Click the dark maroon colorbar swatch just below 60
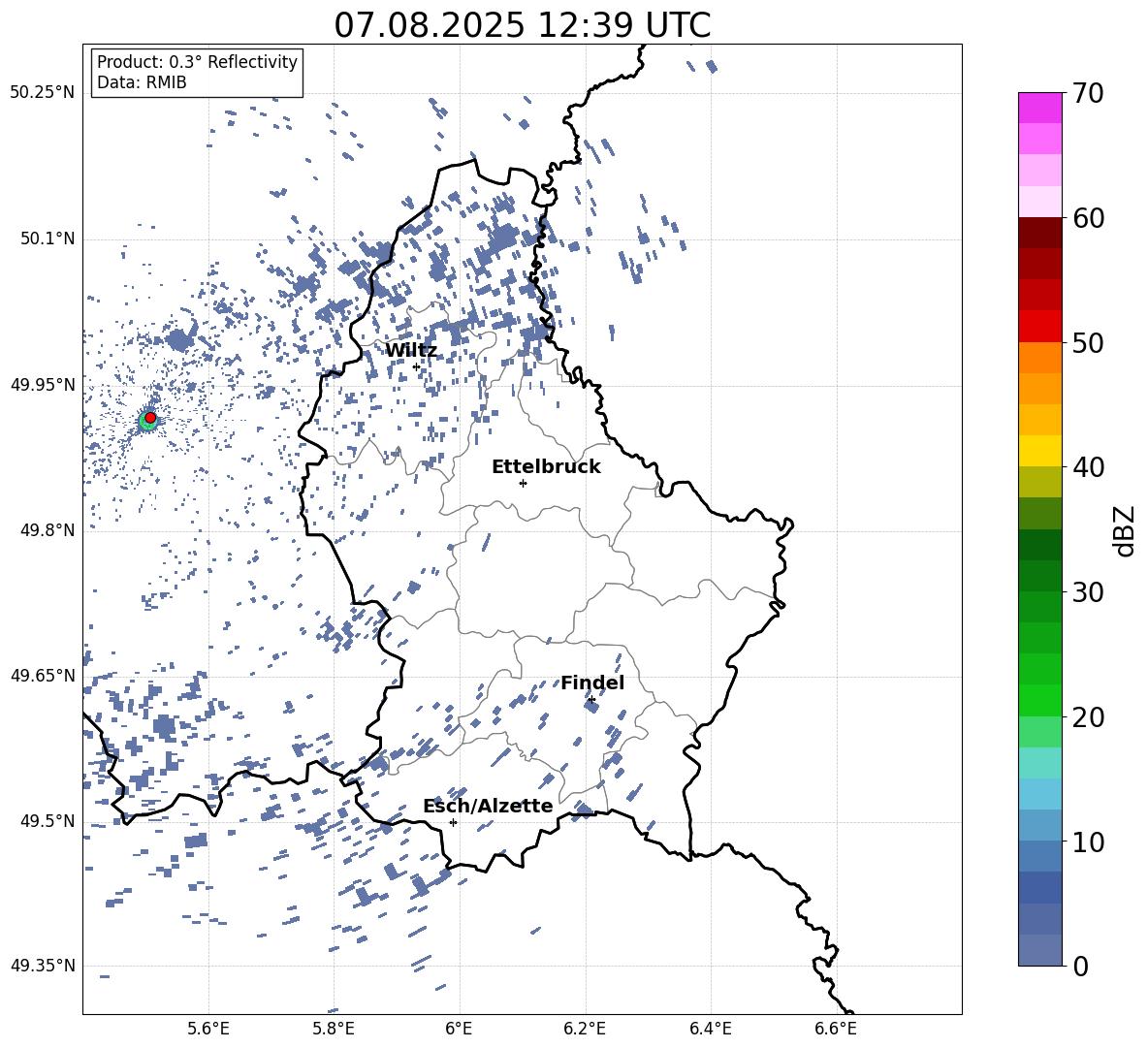Viewport: 1148px width, 1048px height. 1040,233
